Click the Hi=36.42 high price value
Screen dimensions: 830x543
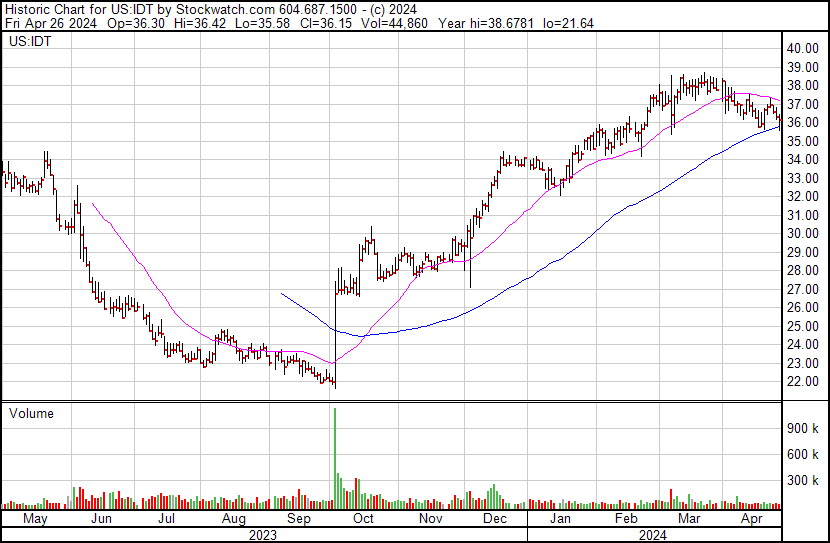[199, 23]
